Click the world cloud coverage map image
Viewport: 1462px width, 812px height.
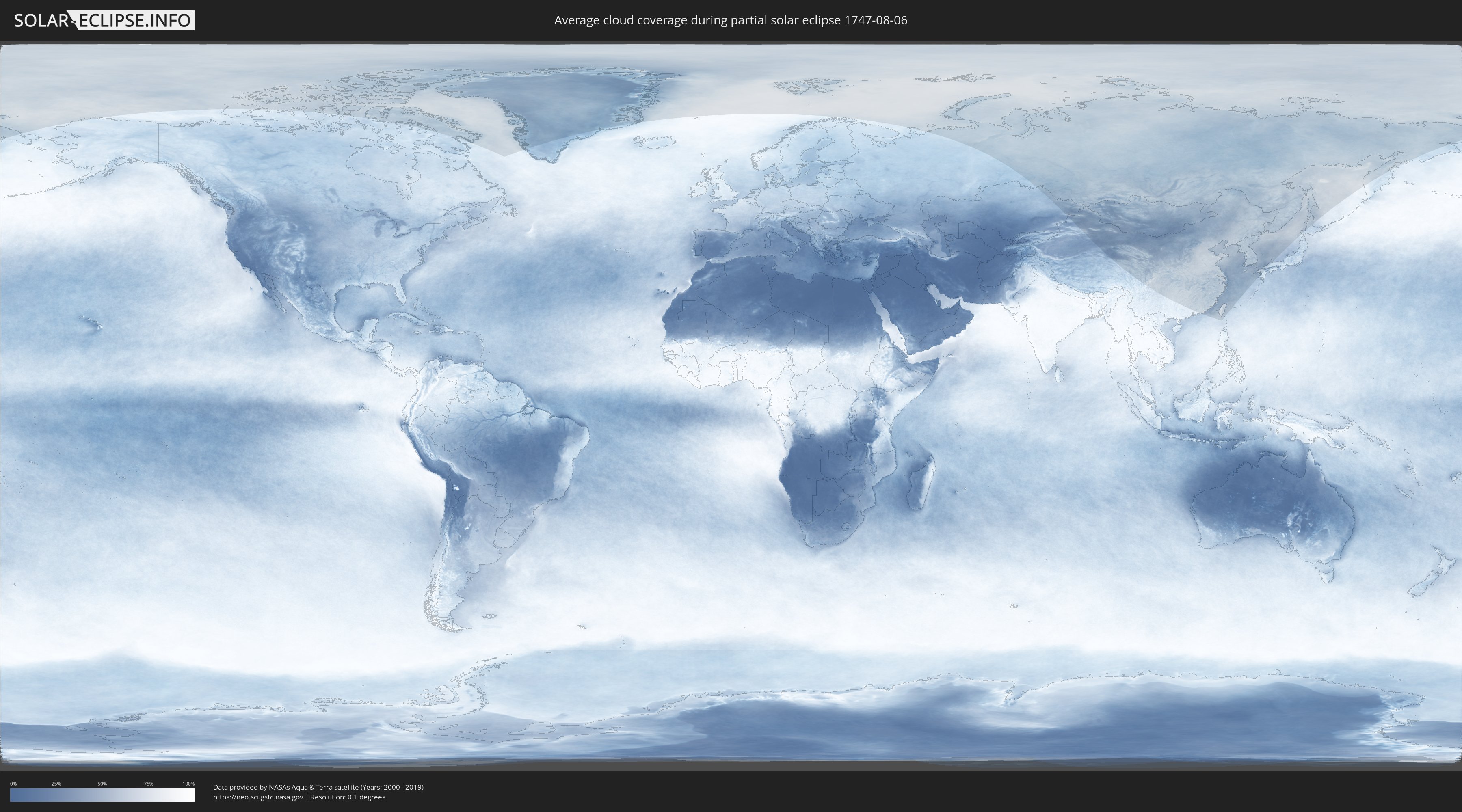pos(731,406)
